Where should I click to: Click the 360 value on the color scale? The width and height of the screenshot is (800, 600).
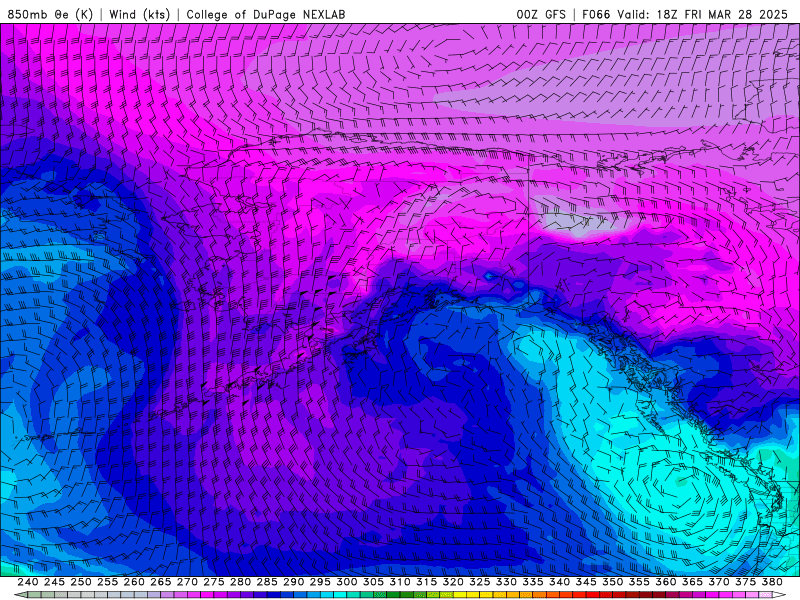666,582
